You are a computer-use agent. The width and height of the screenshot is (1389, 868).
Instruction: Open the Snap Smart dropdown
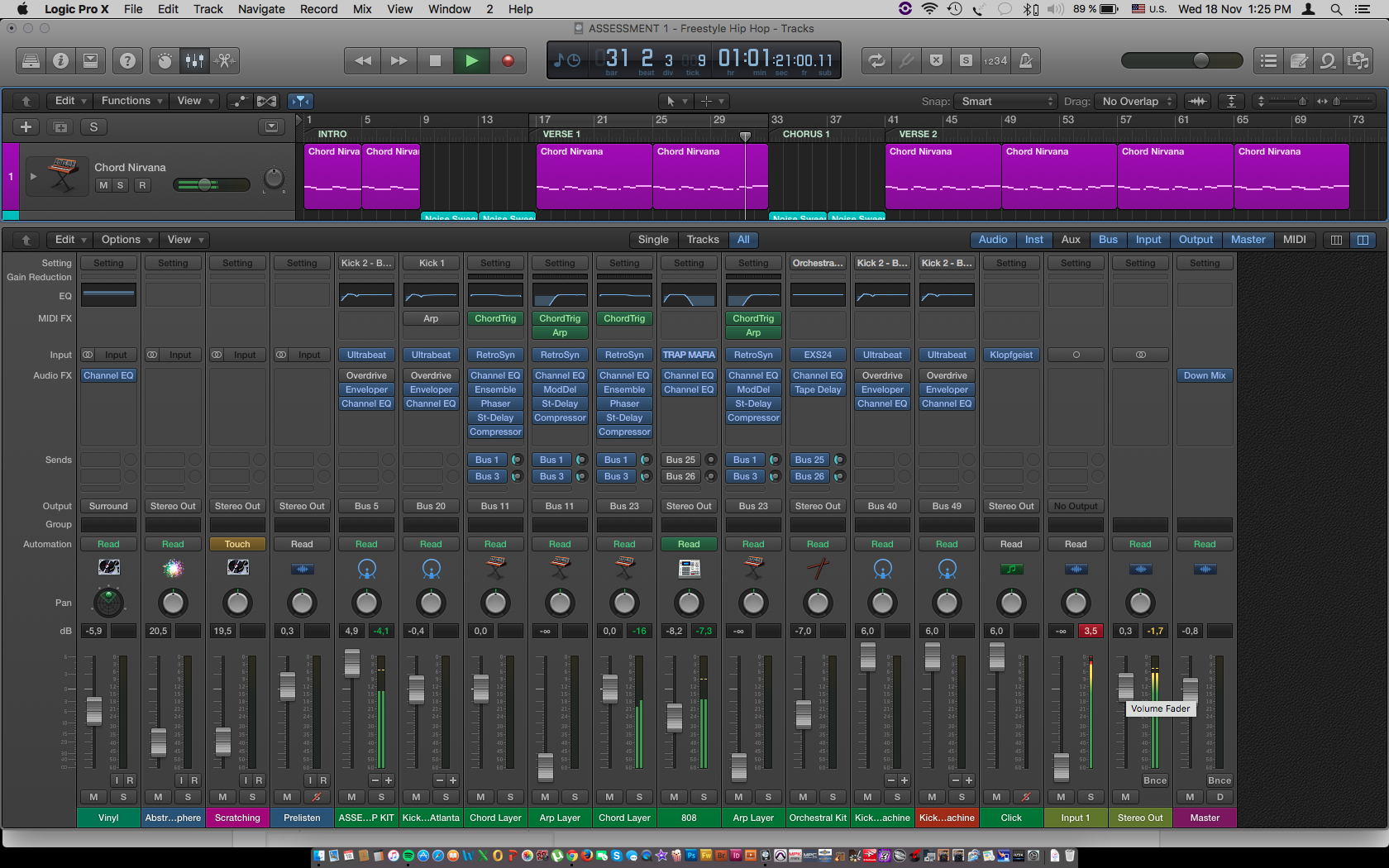[x=1006, y=101]
